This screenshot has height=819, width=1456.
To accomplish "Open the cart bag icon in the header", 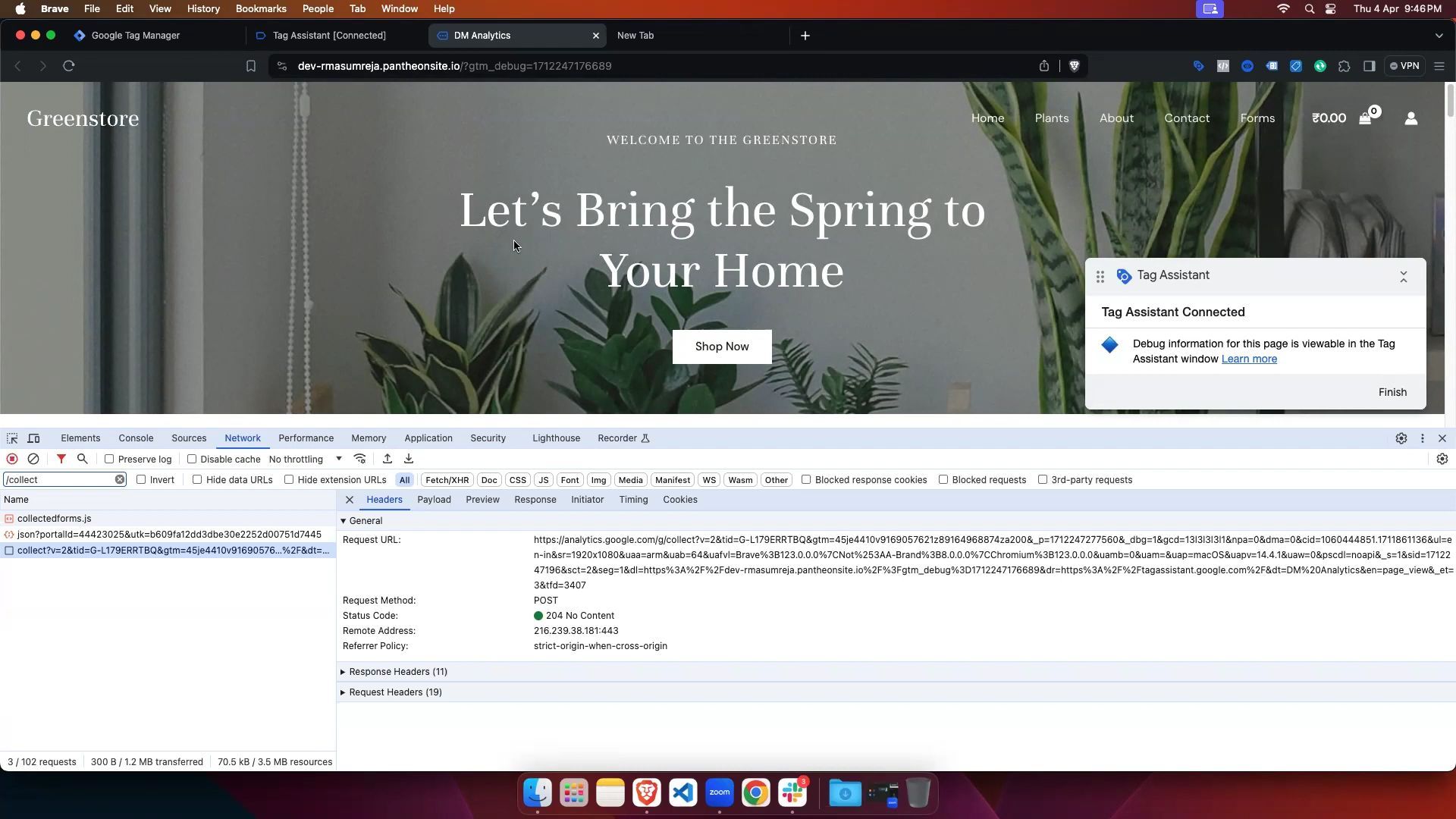I will 1365,118.
